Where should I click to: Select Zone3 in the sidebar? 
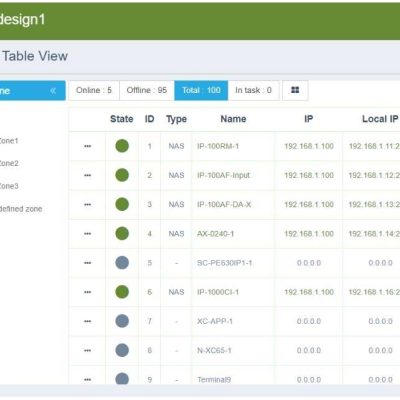pos(8,186)
